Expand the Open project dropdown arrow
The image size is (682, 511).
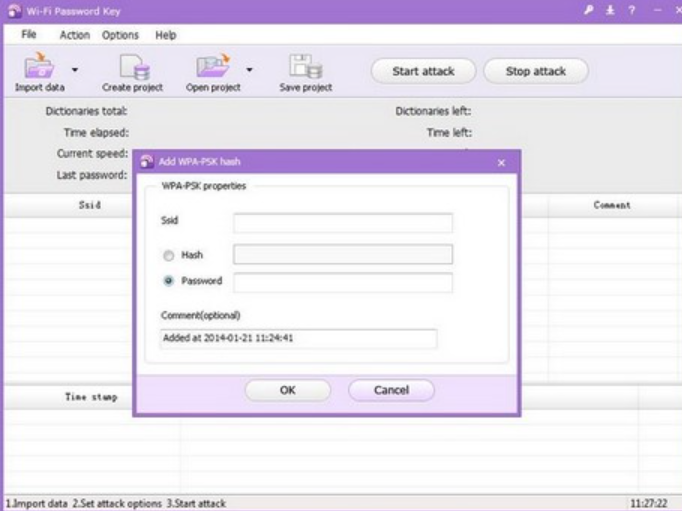click(x=249, y=70)
